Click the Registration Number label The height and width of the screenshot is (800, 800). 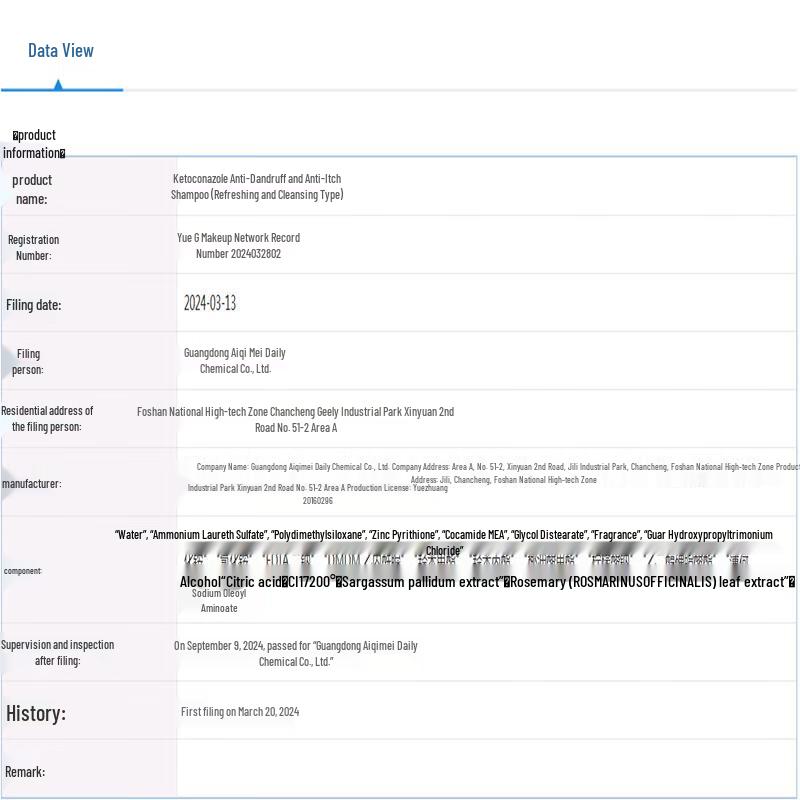click(x=33, y=247)
